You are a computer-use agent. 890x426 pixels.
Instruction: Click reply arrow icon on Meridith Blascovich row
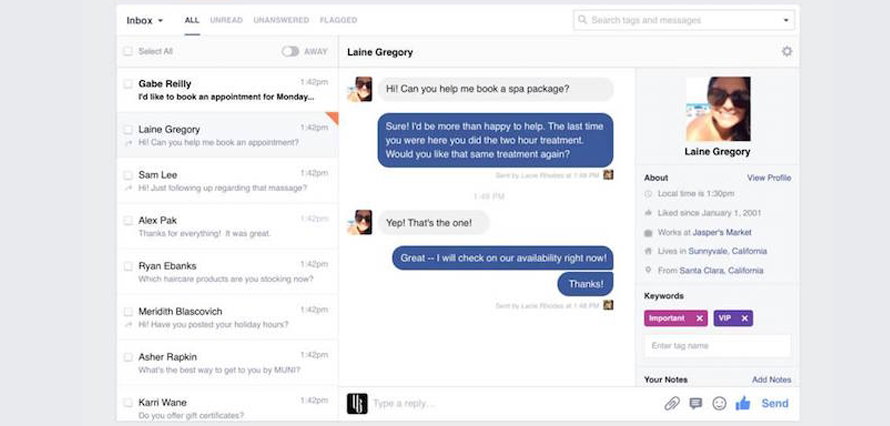[128, 325]
